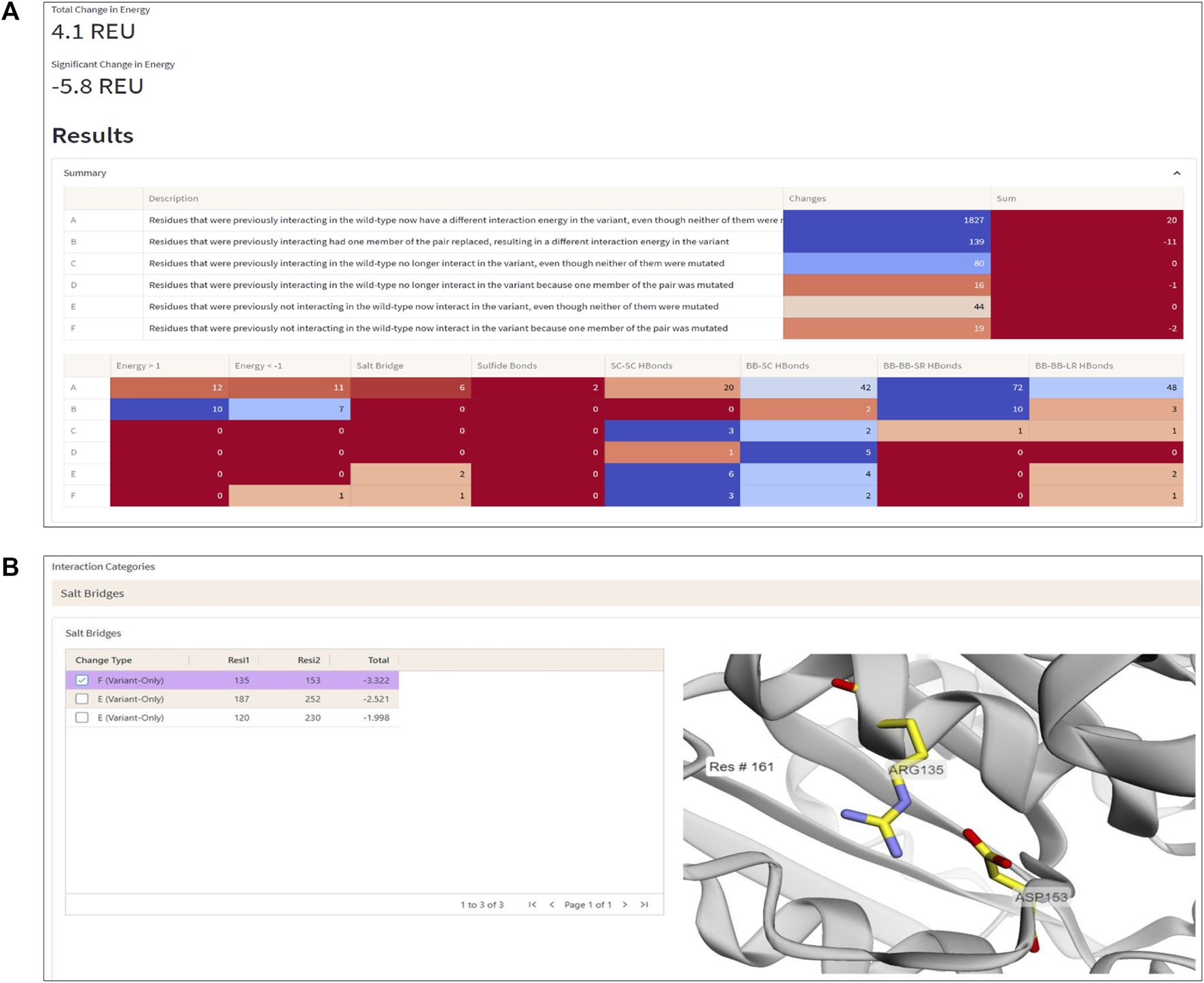Check the 187–252 salt bridge row
This screenshot has height=983, width=1204.
point(82,699)
